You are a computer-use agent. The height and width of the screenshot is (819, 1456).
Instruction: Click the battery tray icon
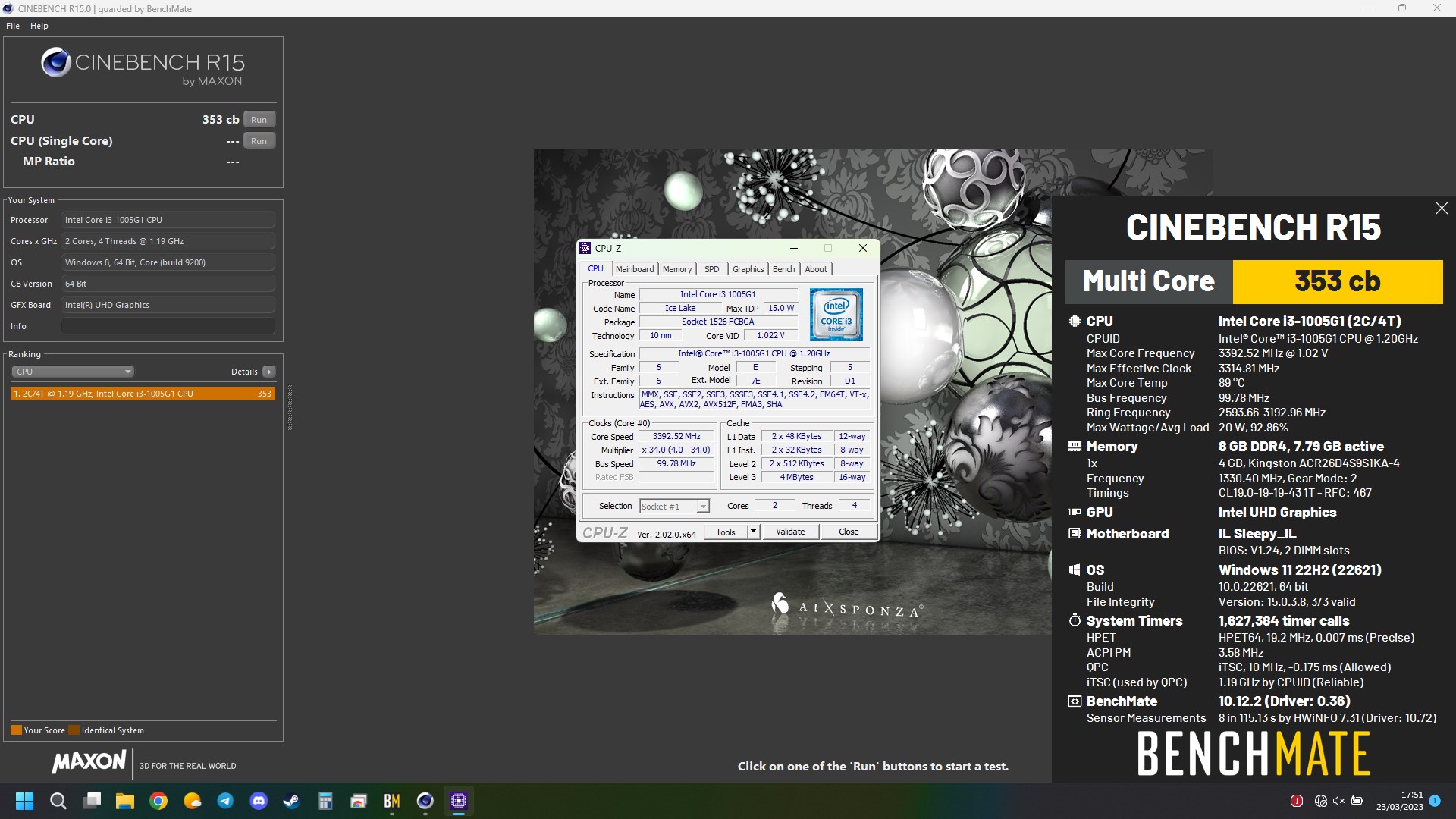(x=1357, y=801)
